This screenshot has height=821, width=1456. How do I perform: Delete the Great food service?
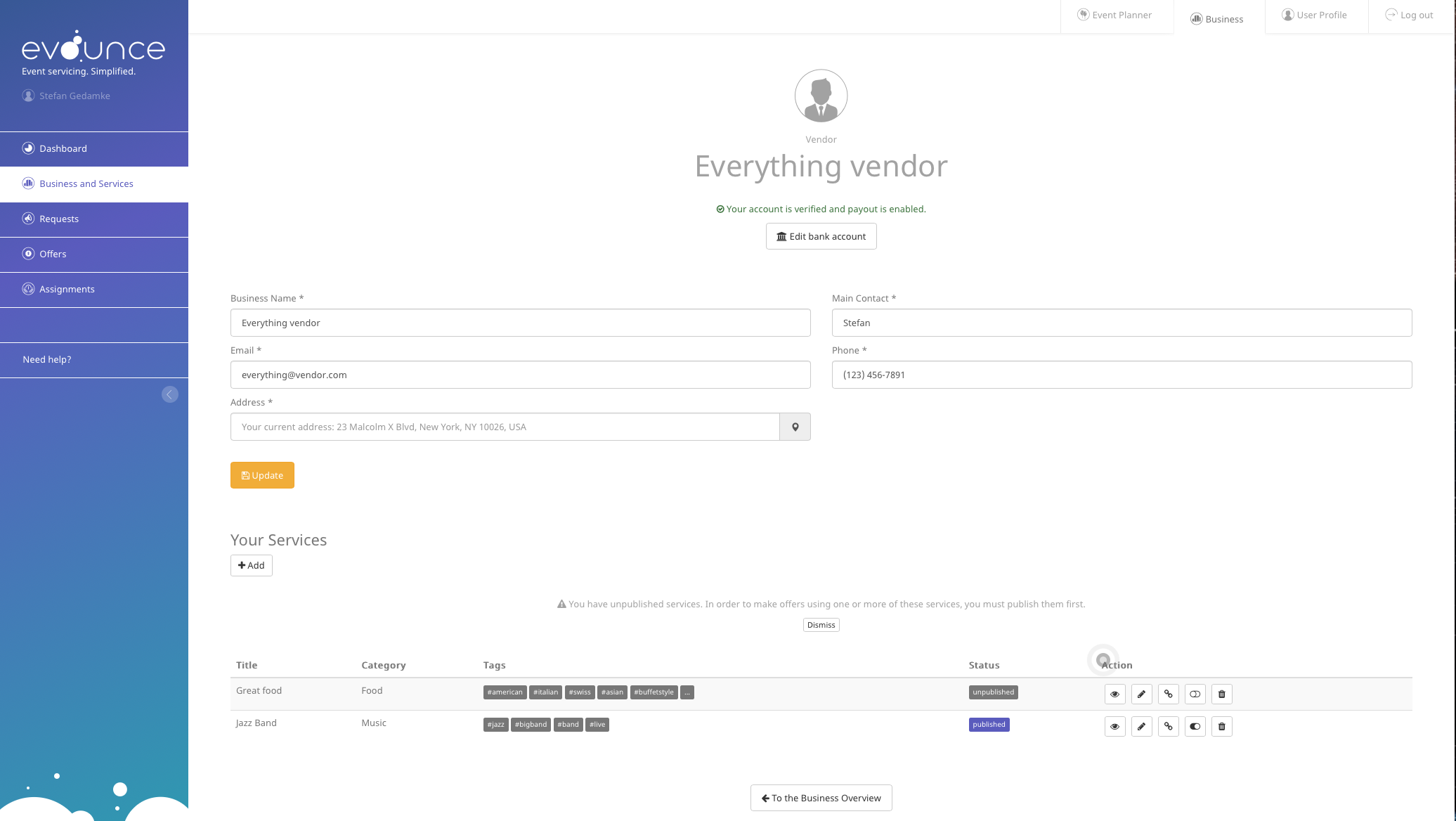point(1221,694)
